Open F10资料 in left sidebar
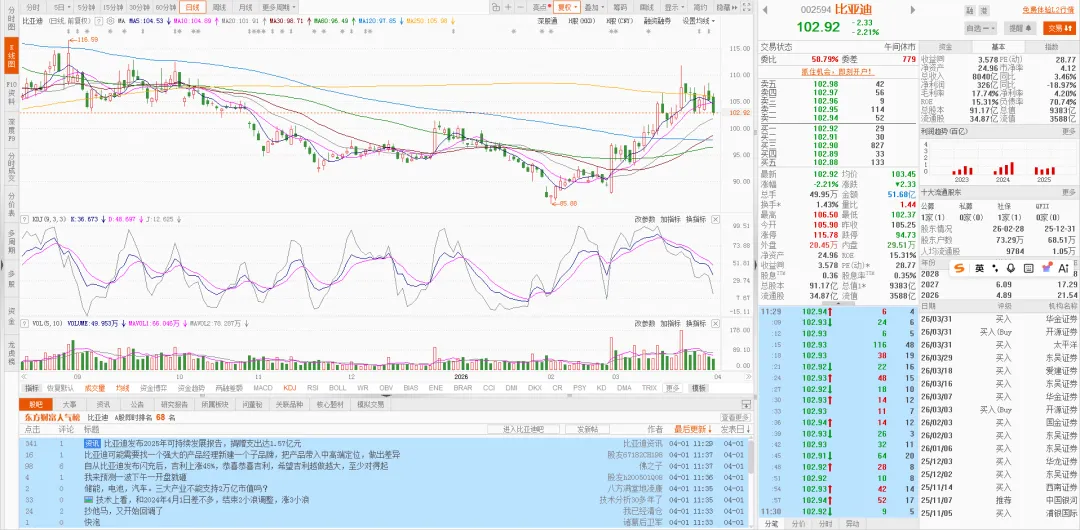 [x=11, y=93]
